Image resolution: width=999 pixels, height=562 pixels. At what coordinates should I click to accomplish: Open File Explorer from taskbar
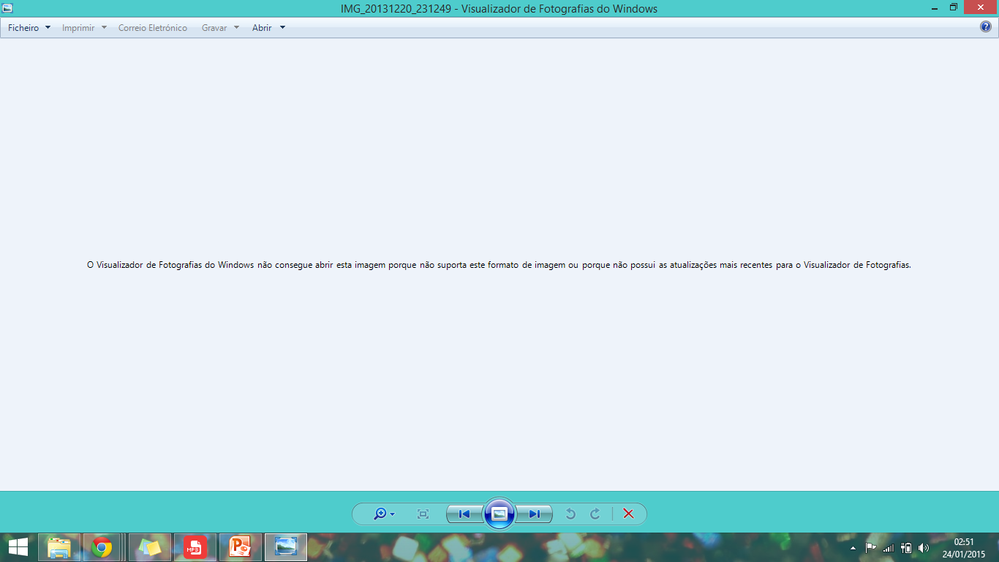59,547
